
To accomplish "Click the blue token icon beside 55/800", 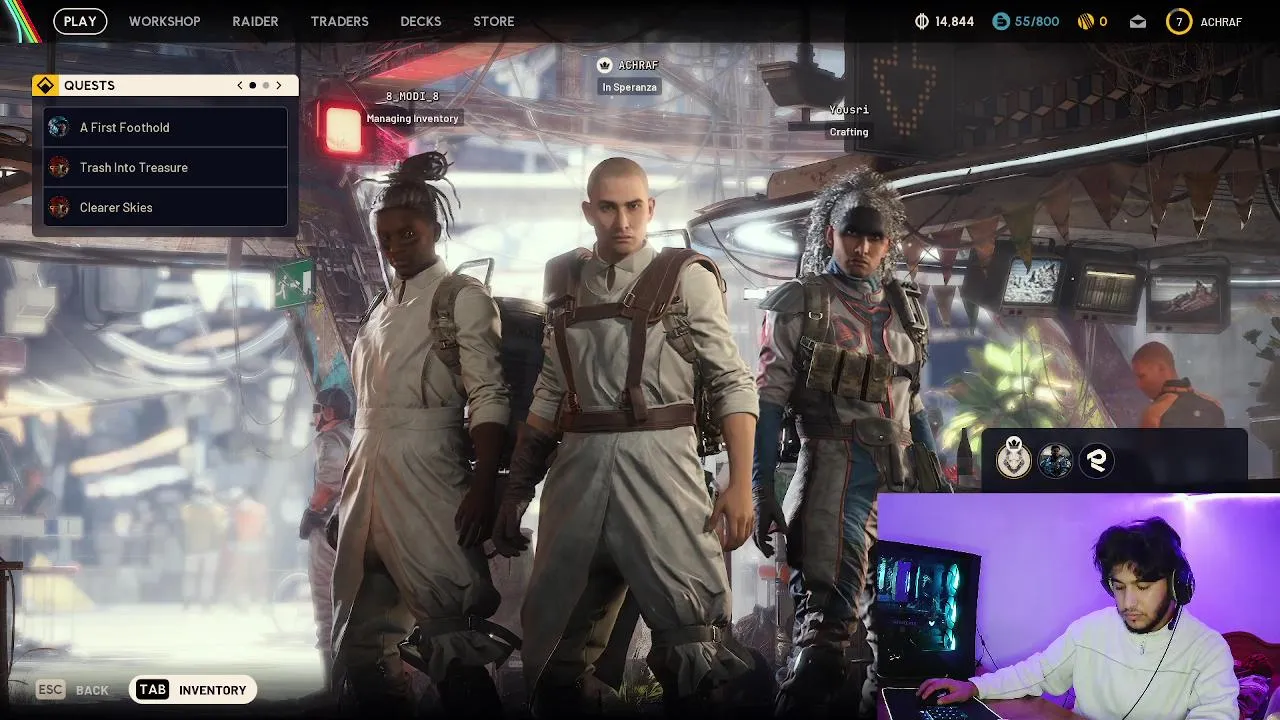I will coord(1001,21).
